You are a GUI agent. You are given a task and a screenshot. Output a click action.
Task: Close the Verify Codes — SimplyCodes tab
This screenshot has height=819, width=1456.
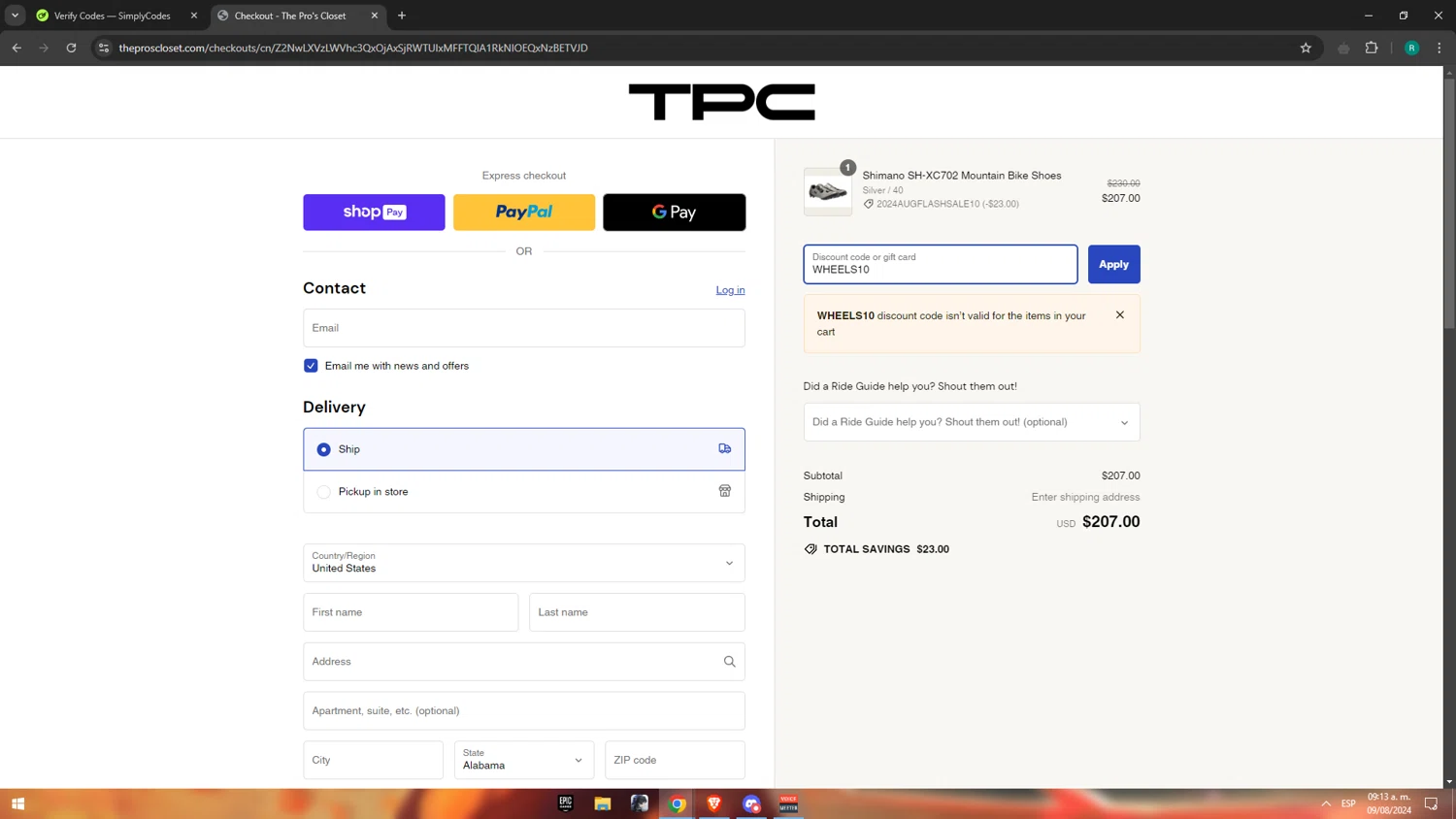coord(194,16)
